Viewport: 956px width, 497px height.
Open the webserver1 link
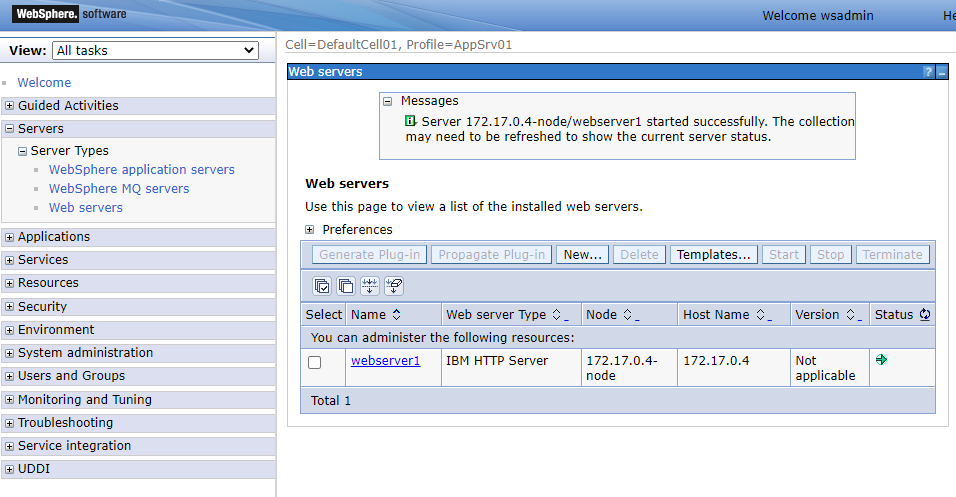coord(385,360)
